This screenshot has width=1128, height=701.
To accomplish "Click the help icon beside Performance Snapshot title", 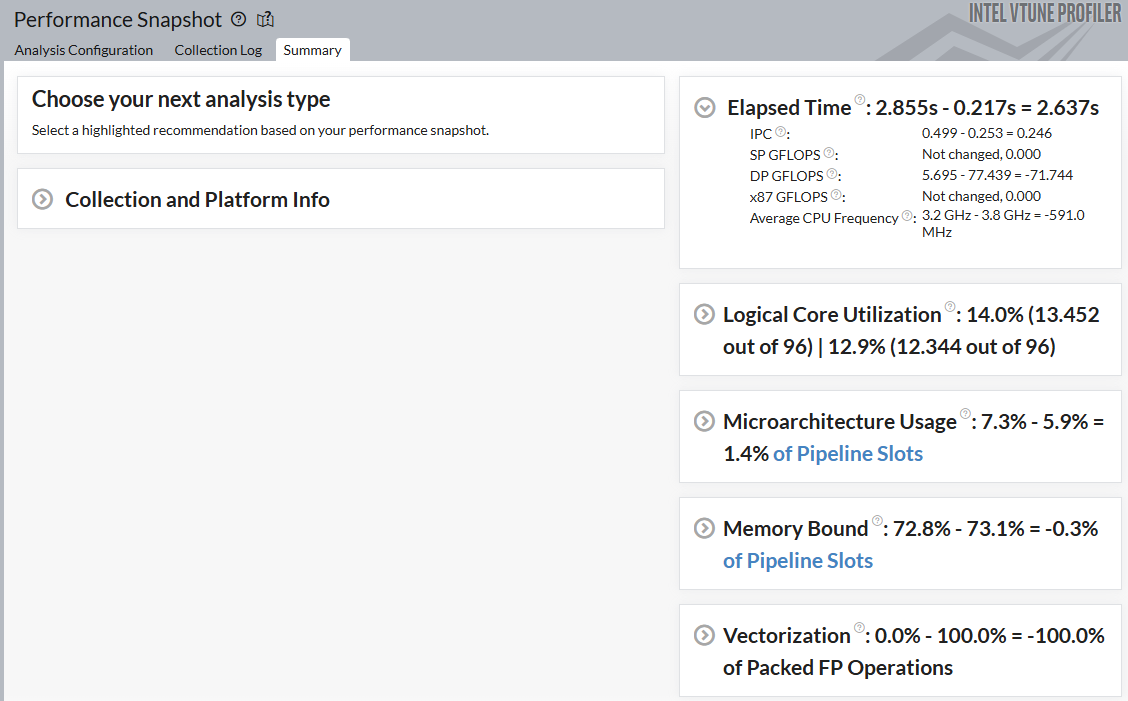I will tap(238, 19).
